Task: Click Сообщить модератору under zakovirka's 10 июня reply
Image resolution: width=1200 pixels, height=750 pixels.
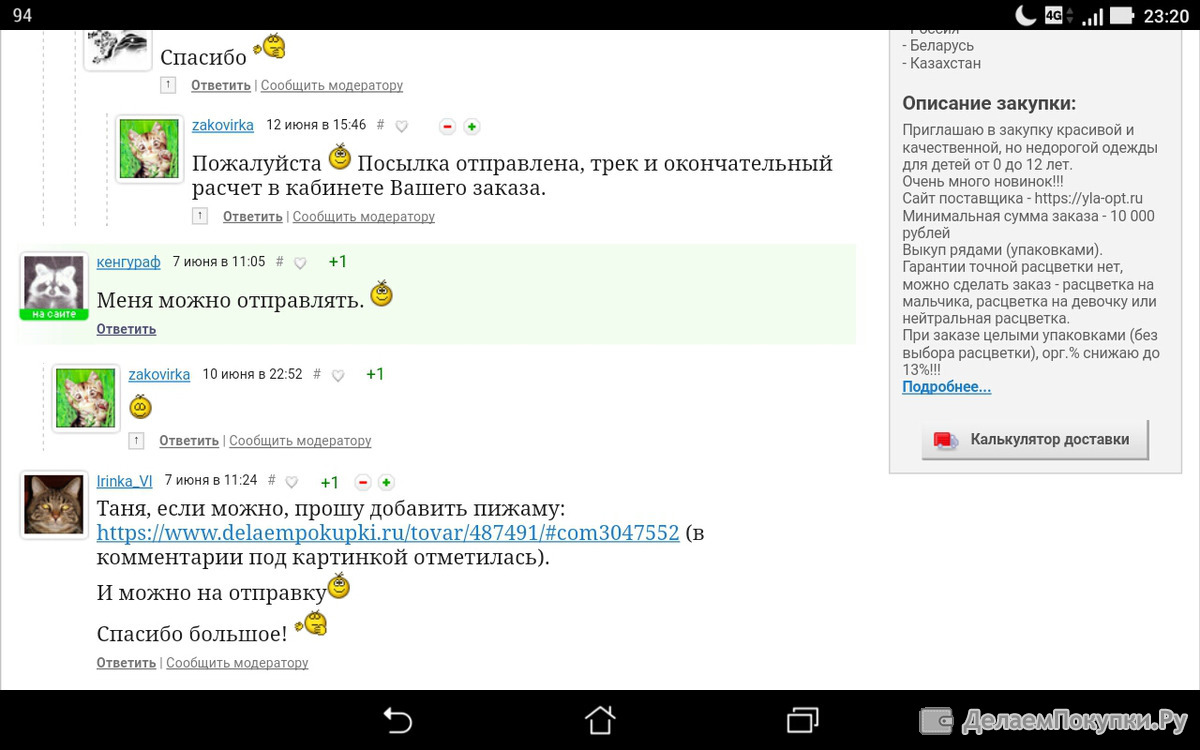Action: click(x=300, y=441)
